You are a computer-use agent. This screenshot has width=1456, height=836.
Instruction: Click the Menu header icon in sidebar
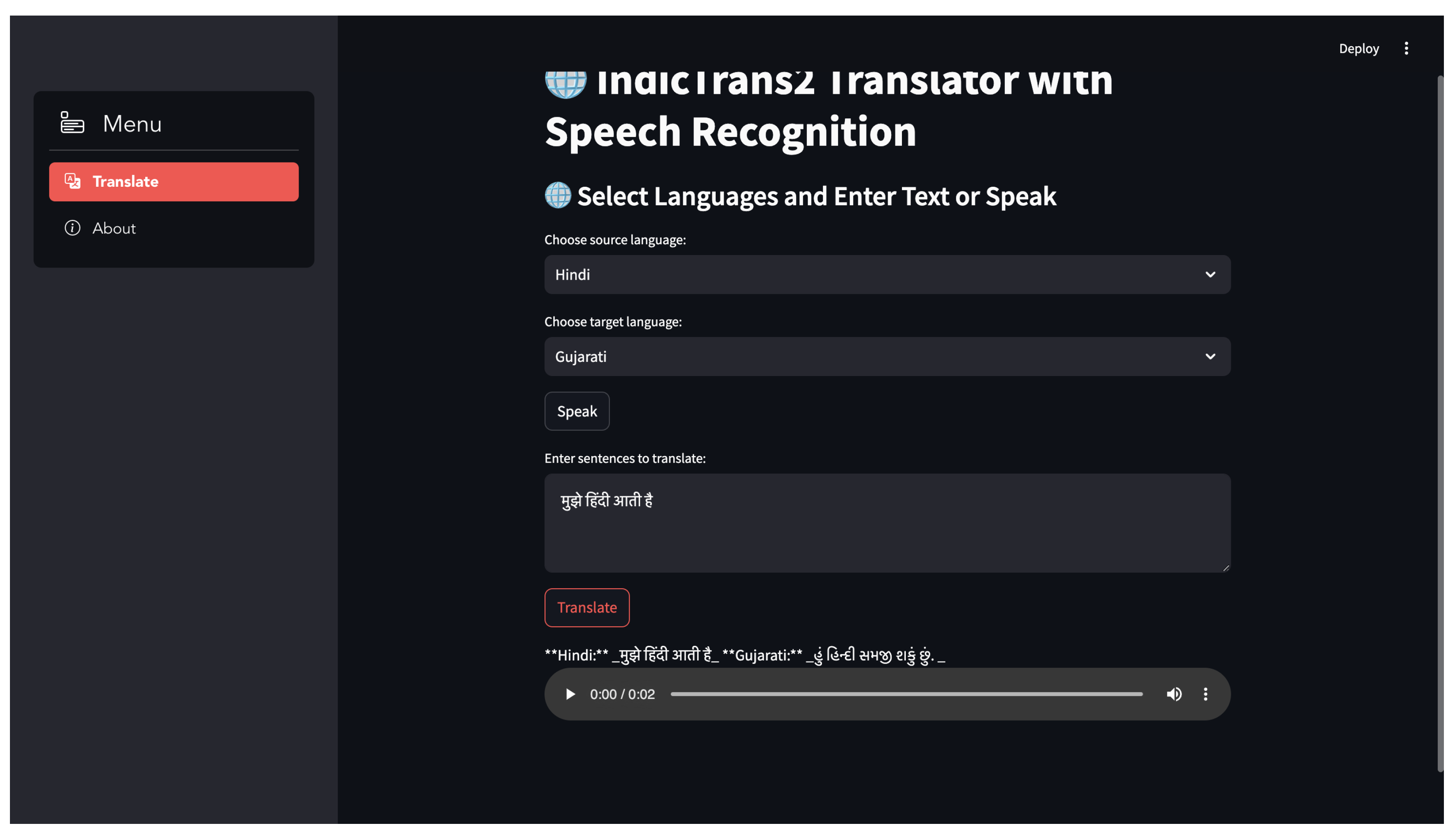(x=72, y=123)
